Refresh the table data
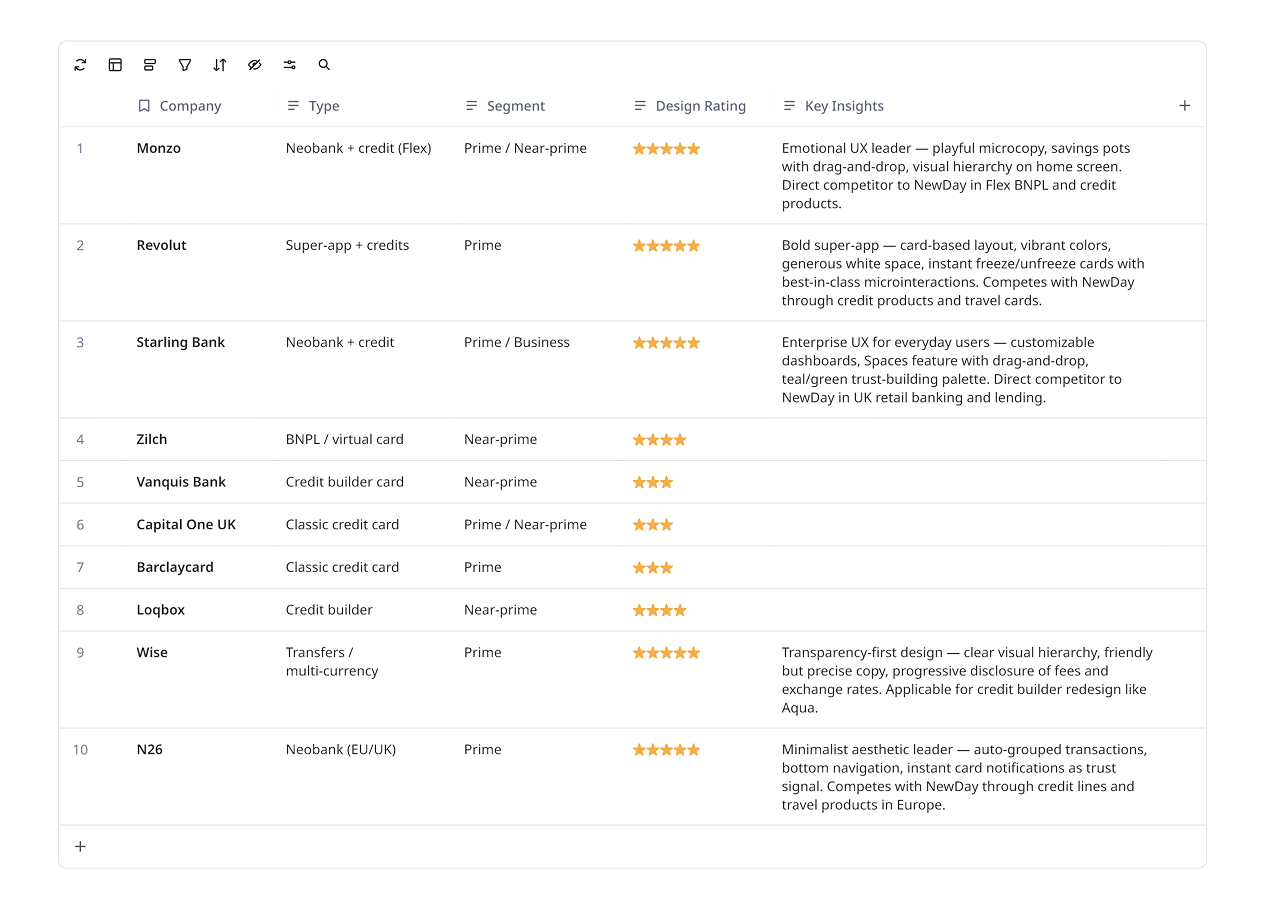This screenshot has width=1270, height=898. coord(80,64)
